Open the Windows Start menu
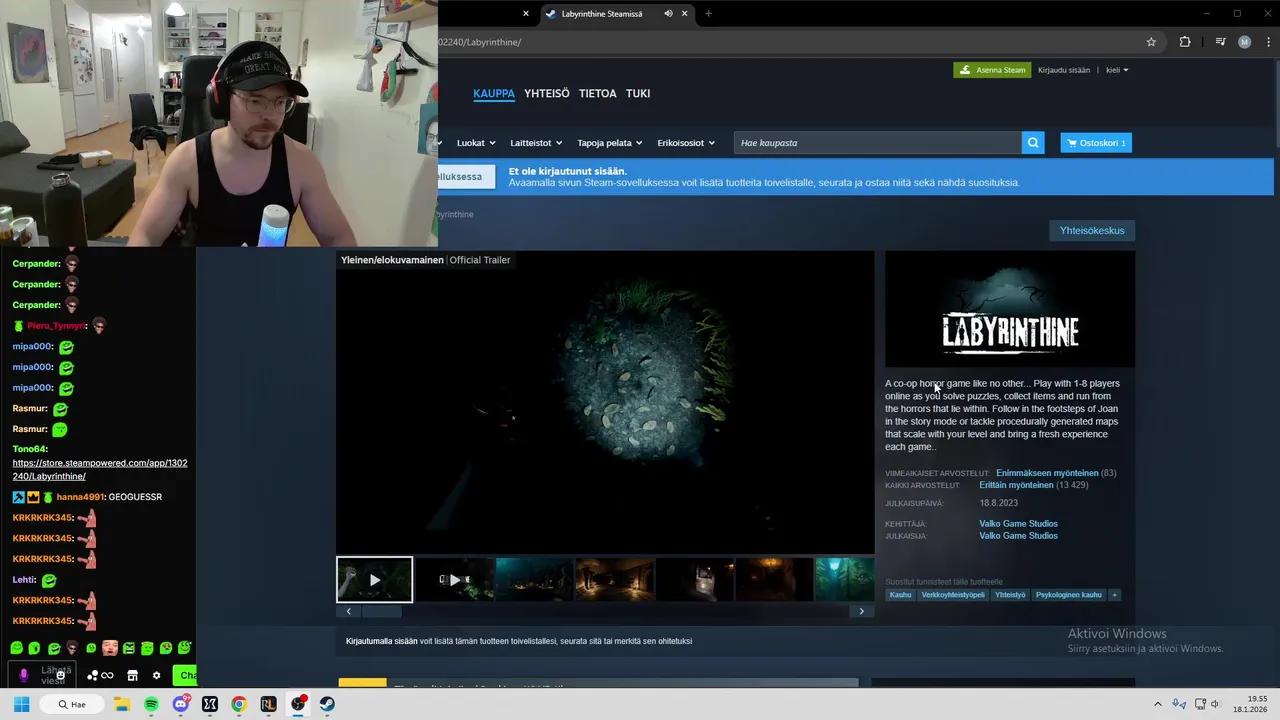The image size is (1280, 720). [21, 704]
